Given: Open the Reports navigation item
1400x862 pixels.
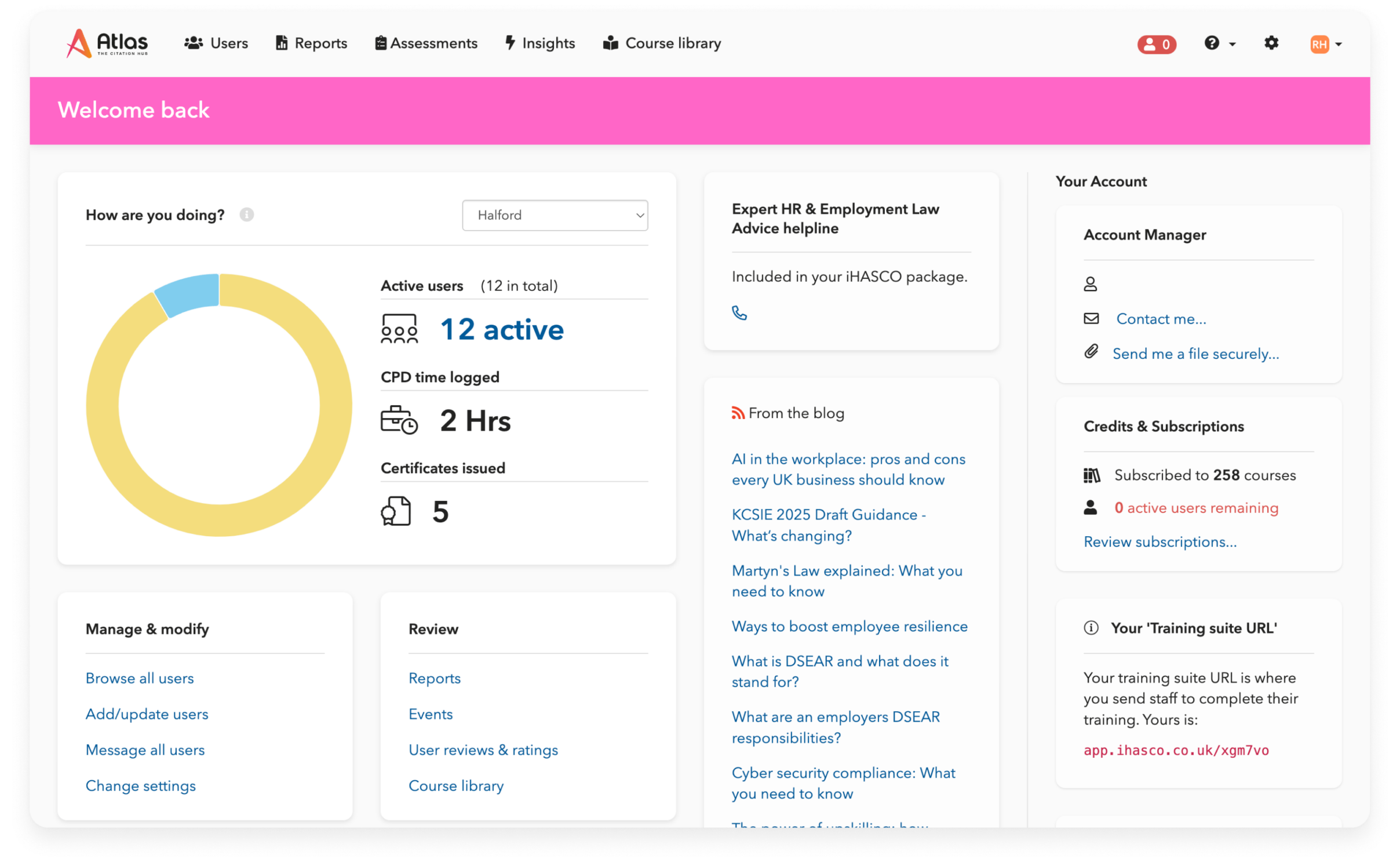Looking at the screenshot, I should click(x=311, y=43).
